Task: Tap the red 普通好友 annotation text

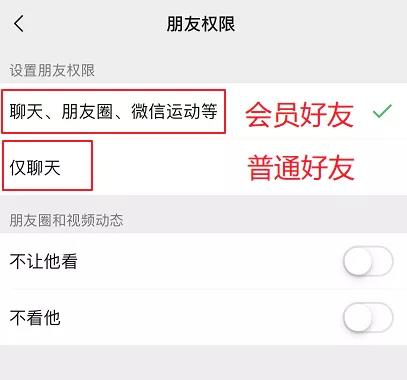Action: point(301,168)
